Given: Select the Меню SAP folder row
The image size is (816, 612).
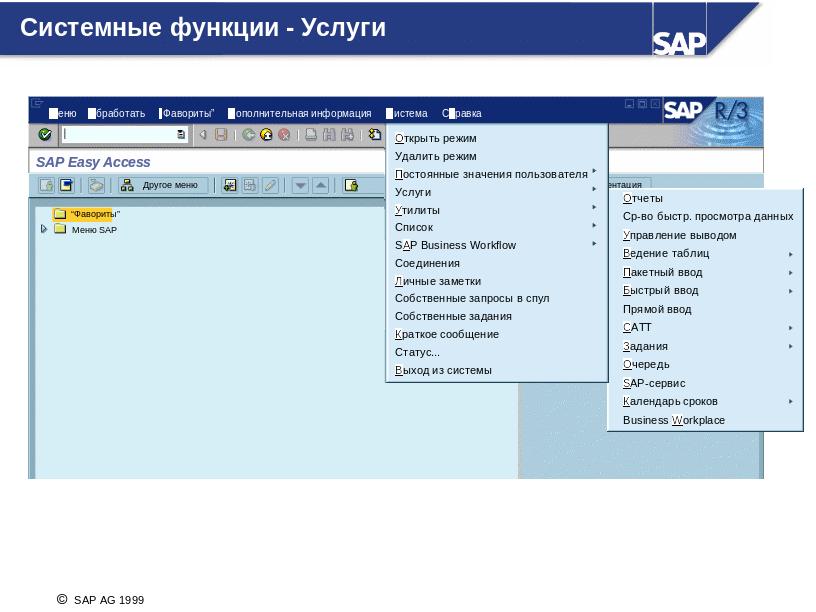Looking at the screenshot, I should (x=86, y=230).
